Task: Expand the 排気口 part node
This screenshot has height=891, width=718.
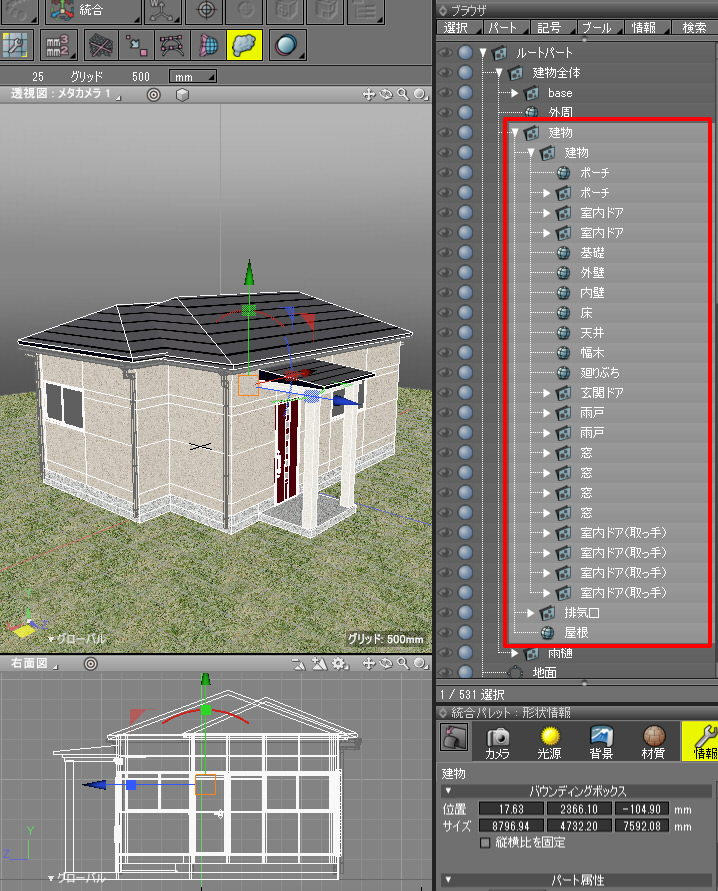Action: coord(531,613)
